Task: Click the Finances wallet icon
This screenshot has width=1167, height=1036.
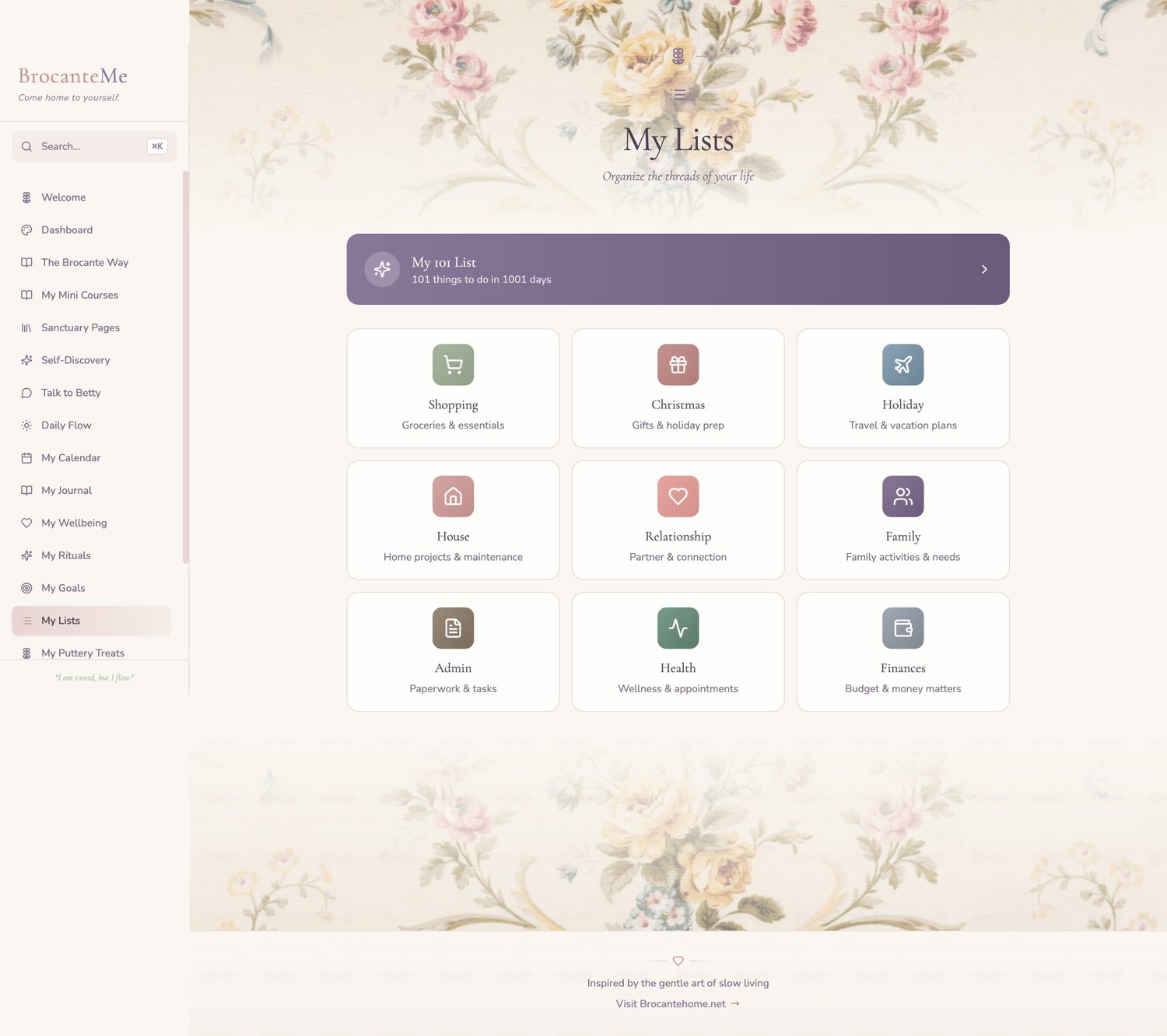Action: tap(902, 628)
